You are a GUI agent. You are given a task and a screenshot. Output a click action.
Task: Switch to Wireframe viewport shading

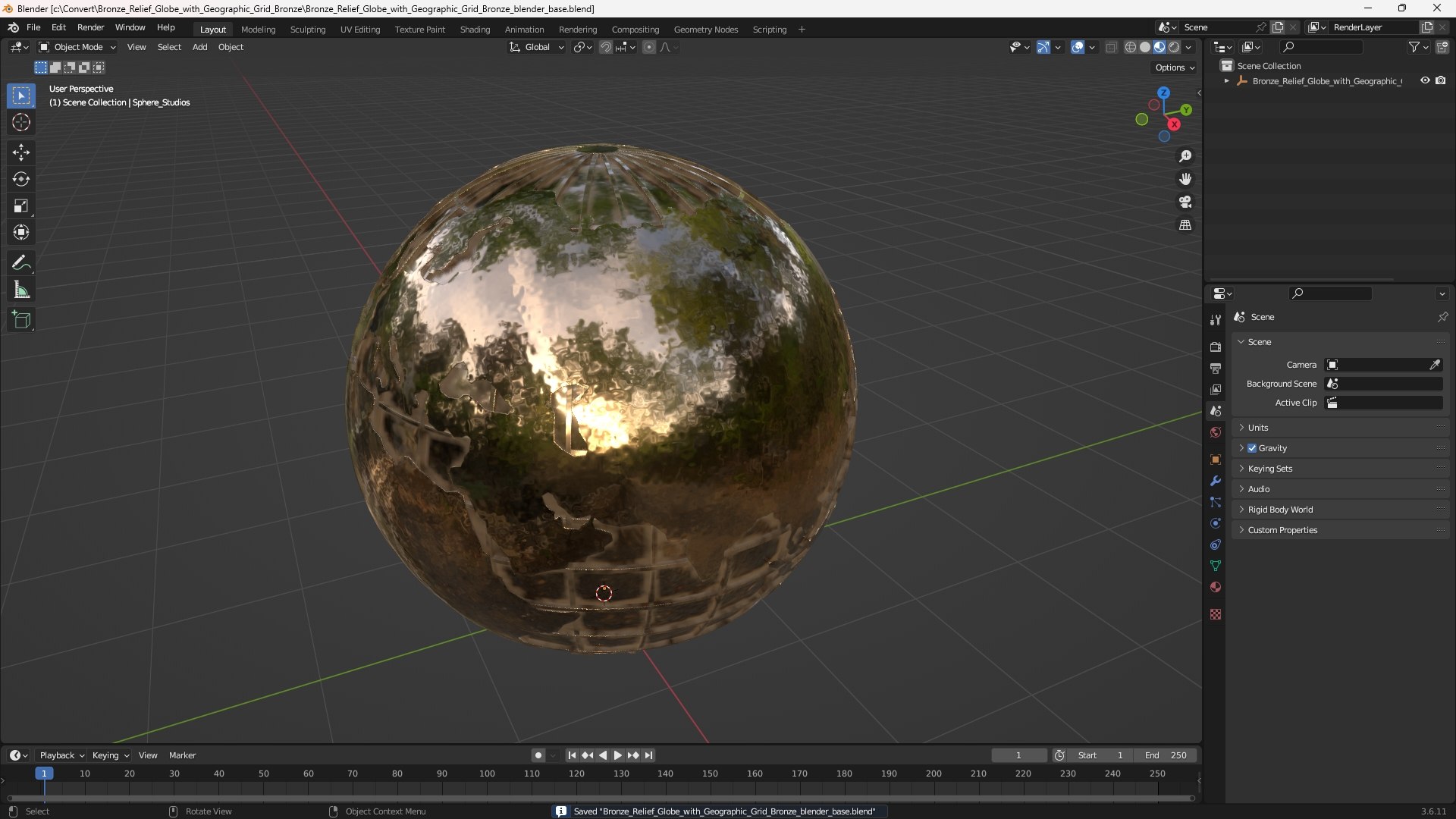pyautogui.click(x=1130, y=47)
